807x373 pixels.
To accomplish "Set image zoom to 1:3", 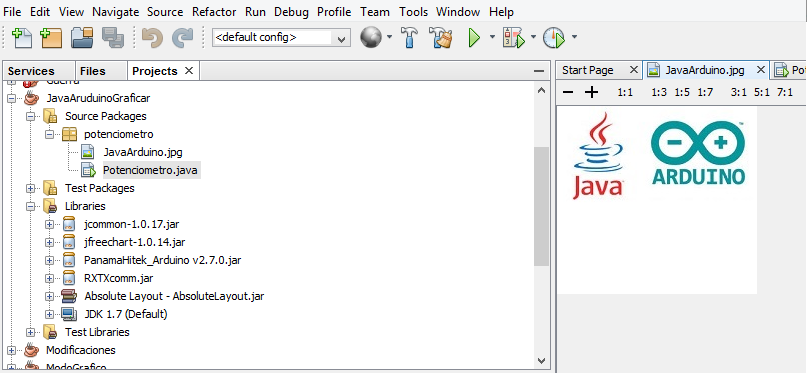I will pyautogui.click(x=659, y=93).
